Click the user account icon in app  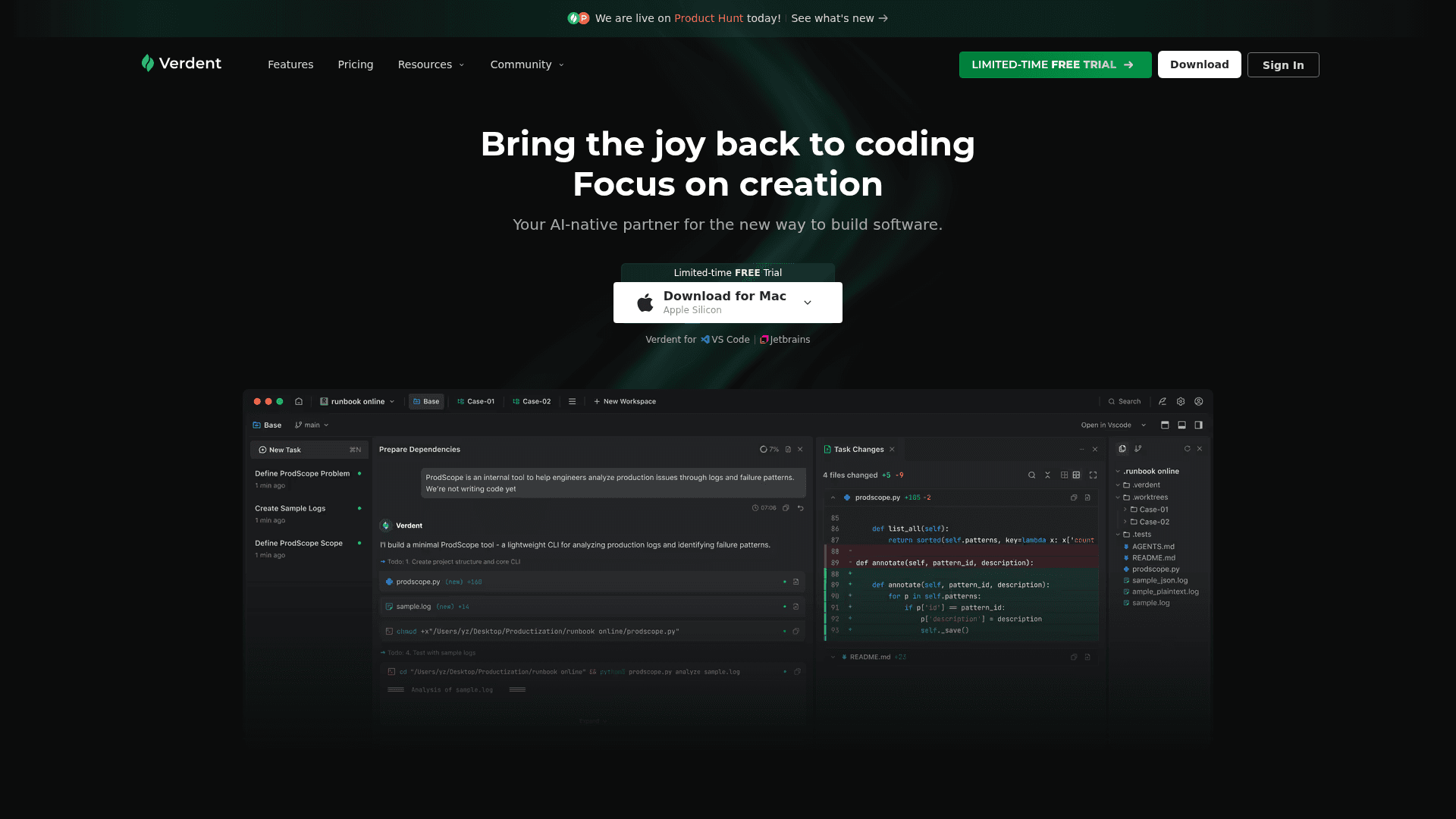[1199, 402]
